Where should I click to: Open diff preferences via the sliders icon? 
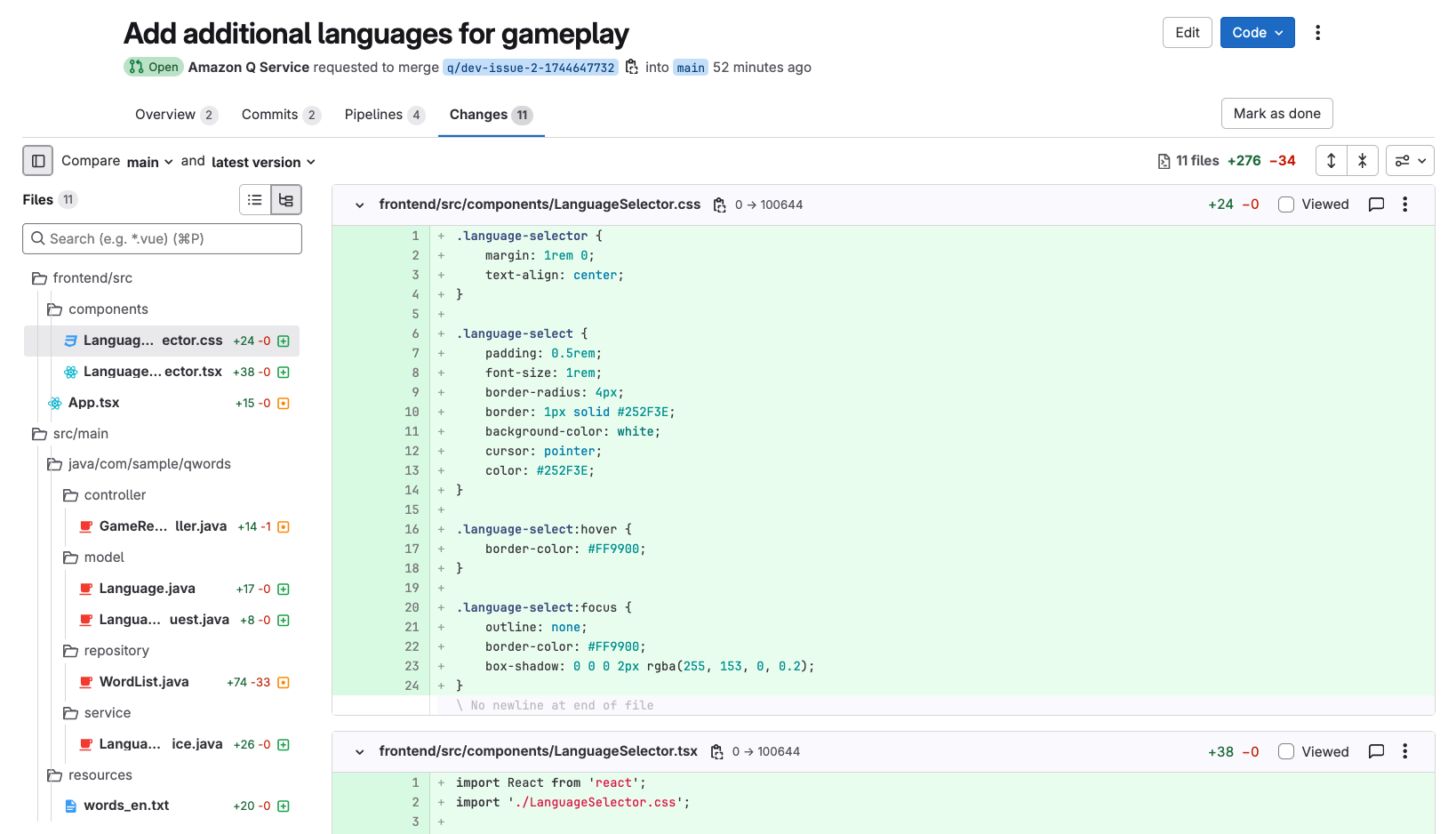pos(1410,160)
